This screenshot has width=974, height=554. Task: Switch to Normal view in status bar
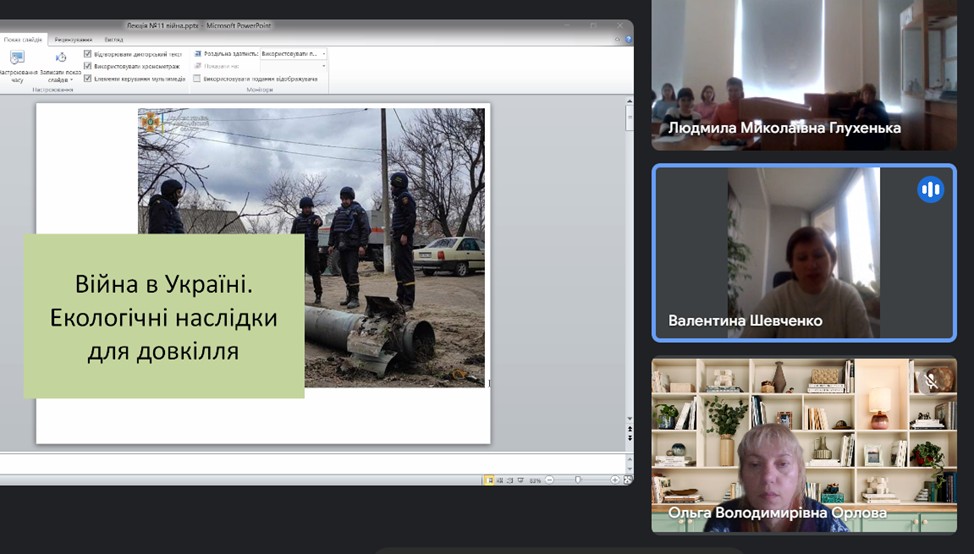pos(489,480)
